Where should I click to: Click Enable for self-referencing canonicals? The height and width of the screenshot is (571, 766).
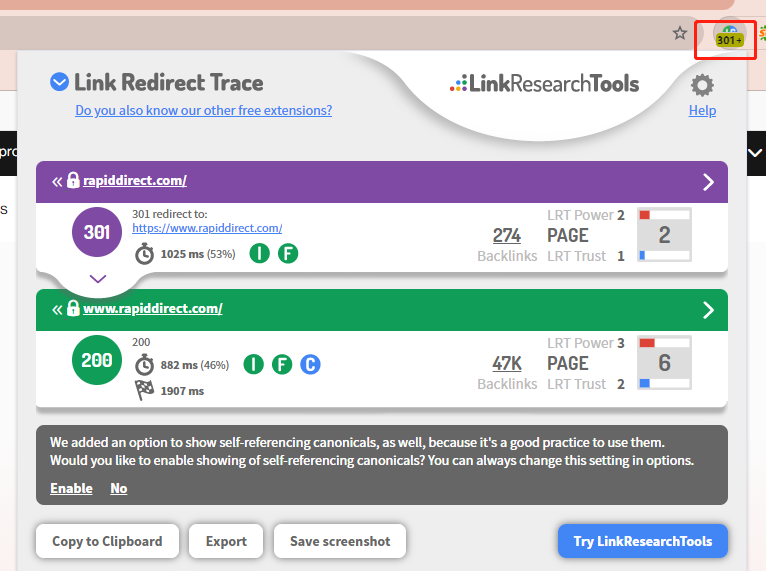click(x=71, y=488)
